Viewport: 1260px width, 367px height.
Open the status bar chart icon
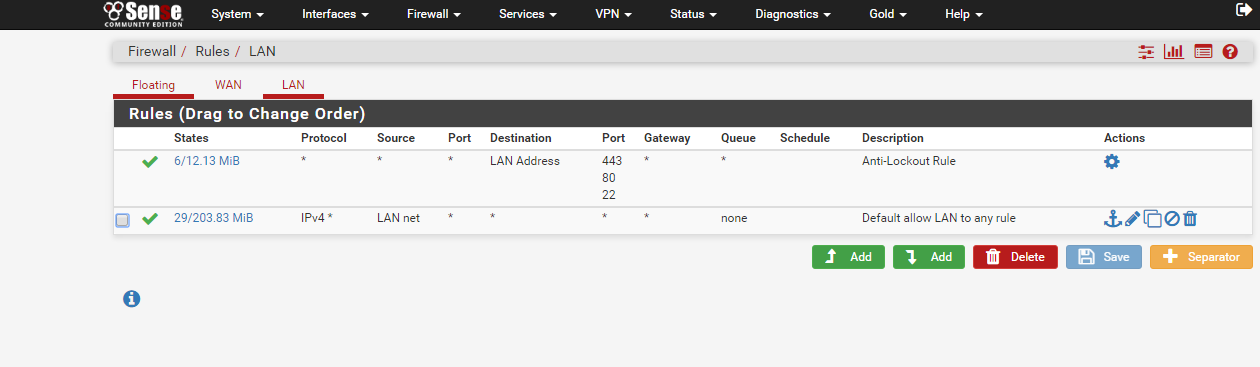pyautogui.click(x=1174, y=51)
